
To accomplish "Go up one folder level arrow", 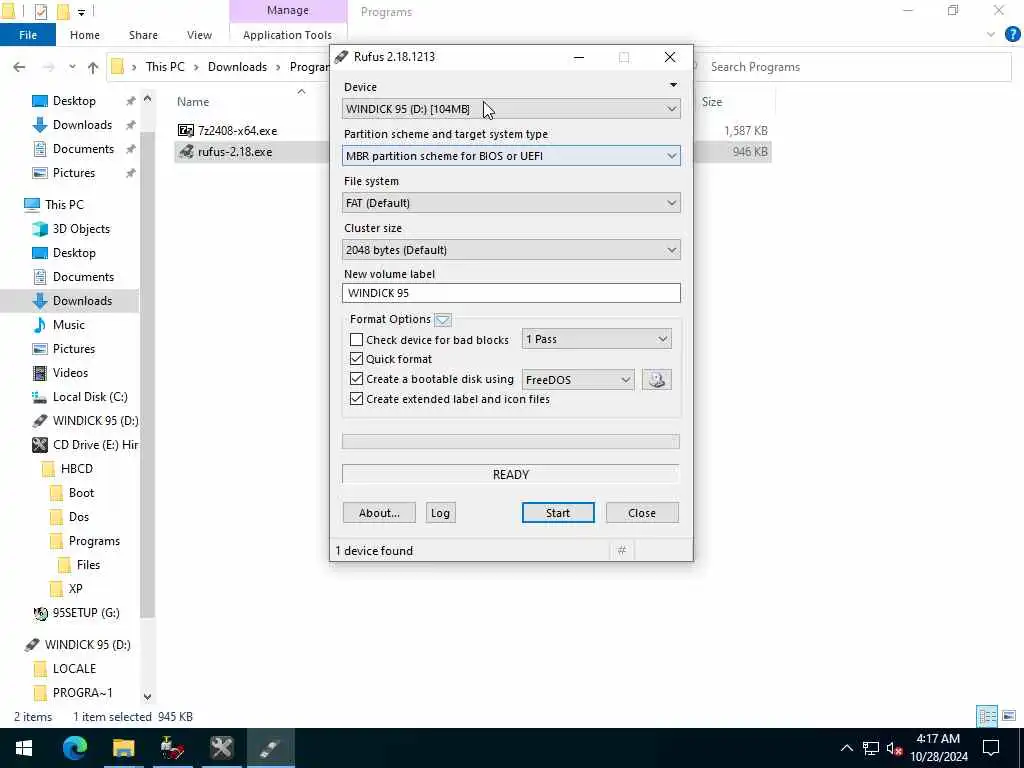I will (93, 67).
